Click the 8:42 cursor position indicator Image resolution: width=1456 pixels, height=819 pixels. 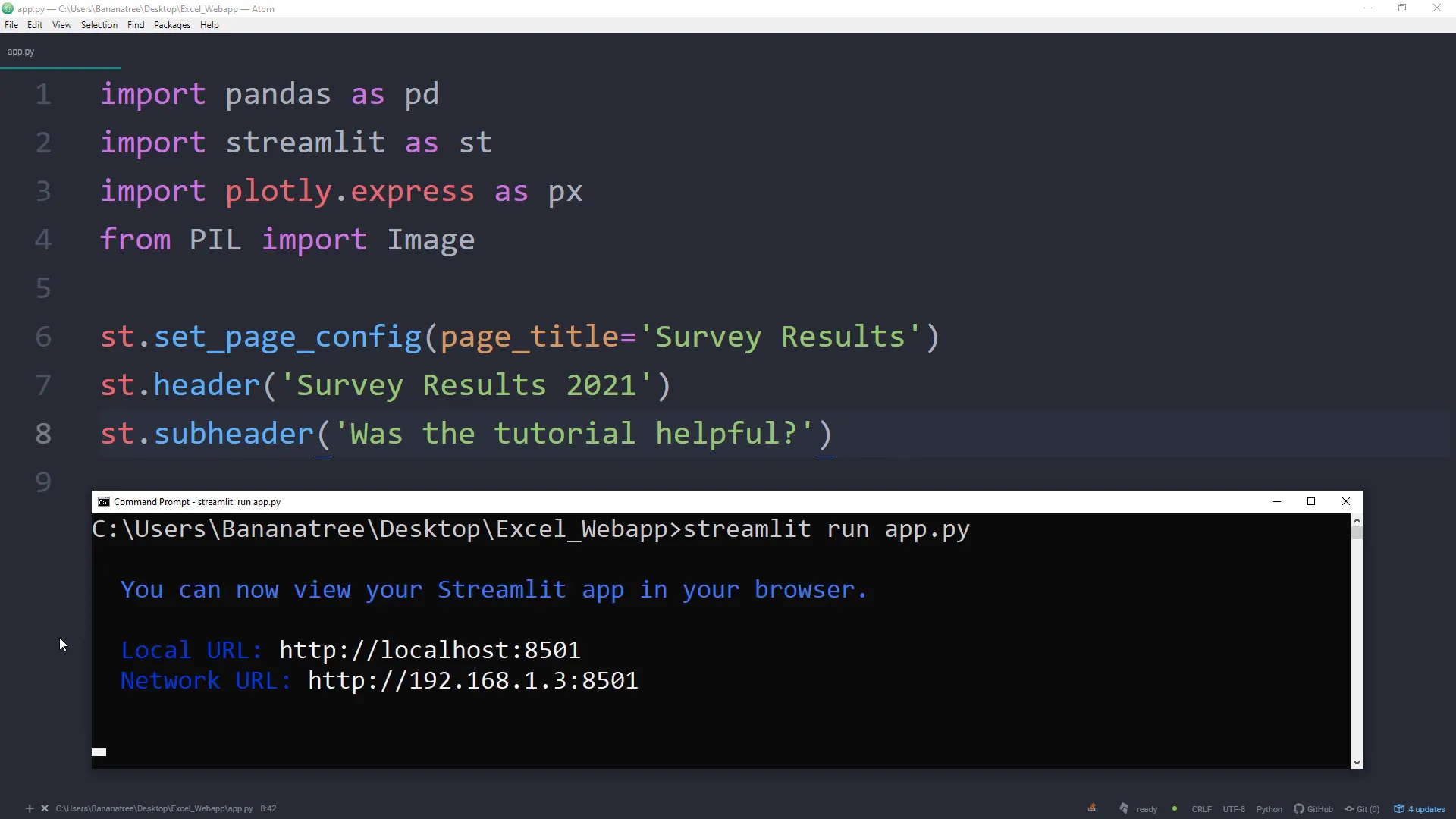[268, 808]
